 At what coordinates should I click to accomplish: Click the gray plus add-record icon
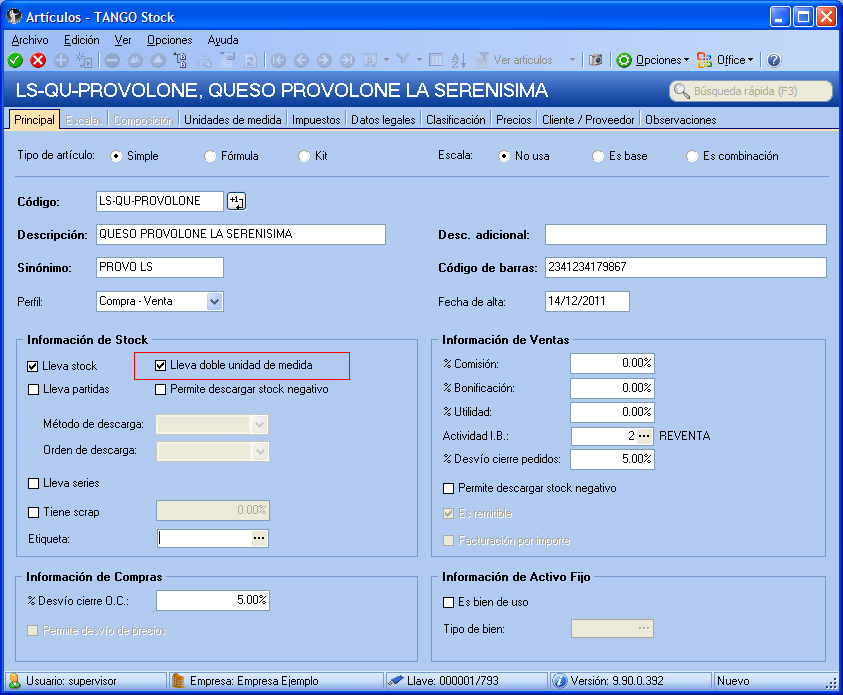point(61,60)
